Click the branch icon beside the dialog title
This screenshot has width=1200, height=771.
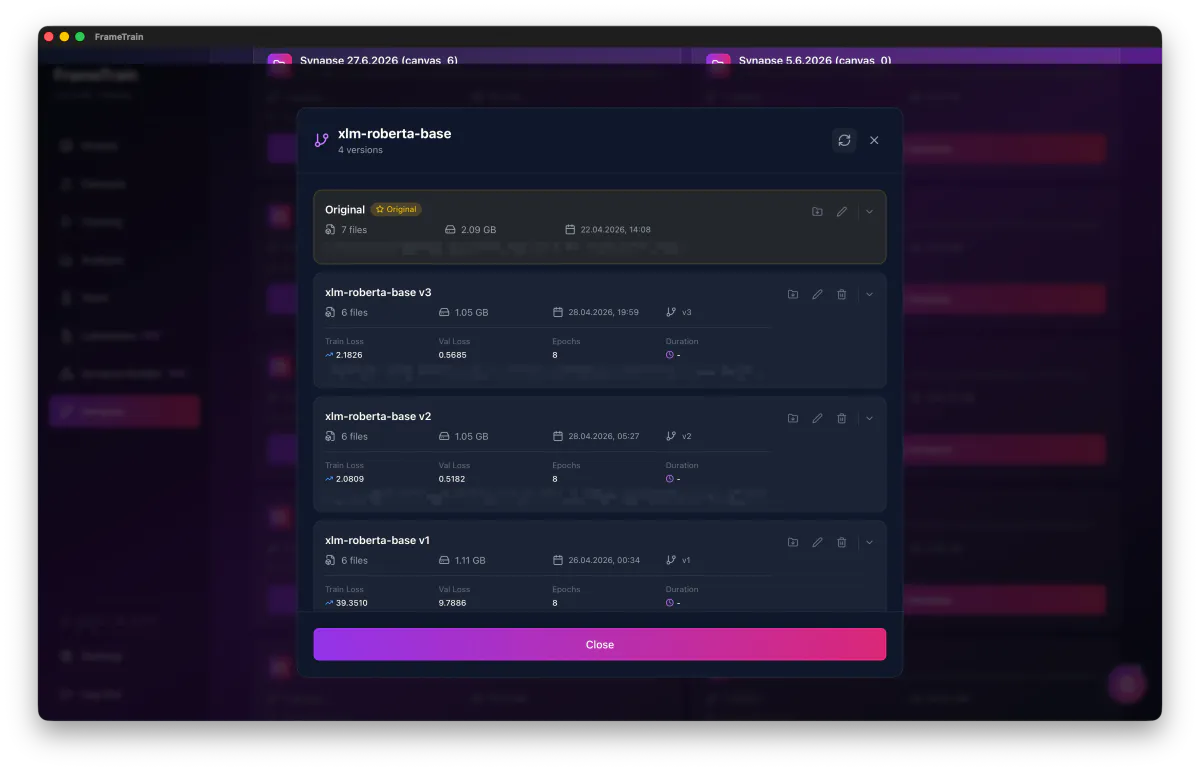321,140
